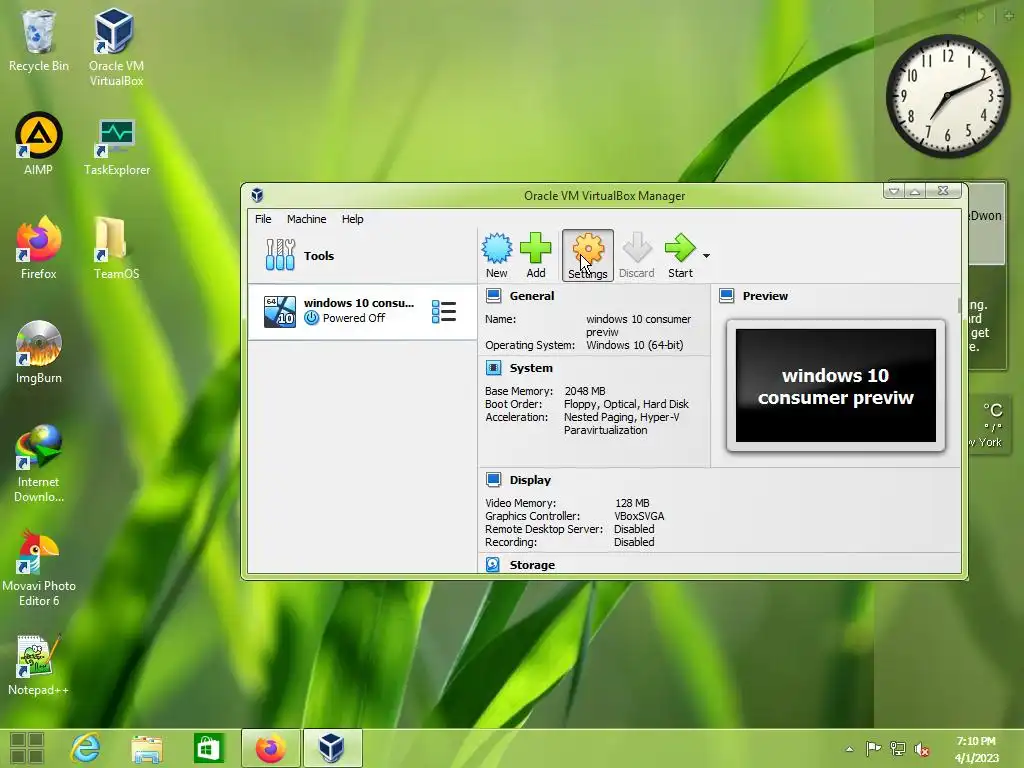Open the Machine menu
This screenshot has width=1024, height=768.
[306, 219]
